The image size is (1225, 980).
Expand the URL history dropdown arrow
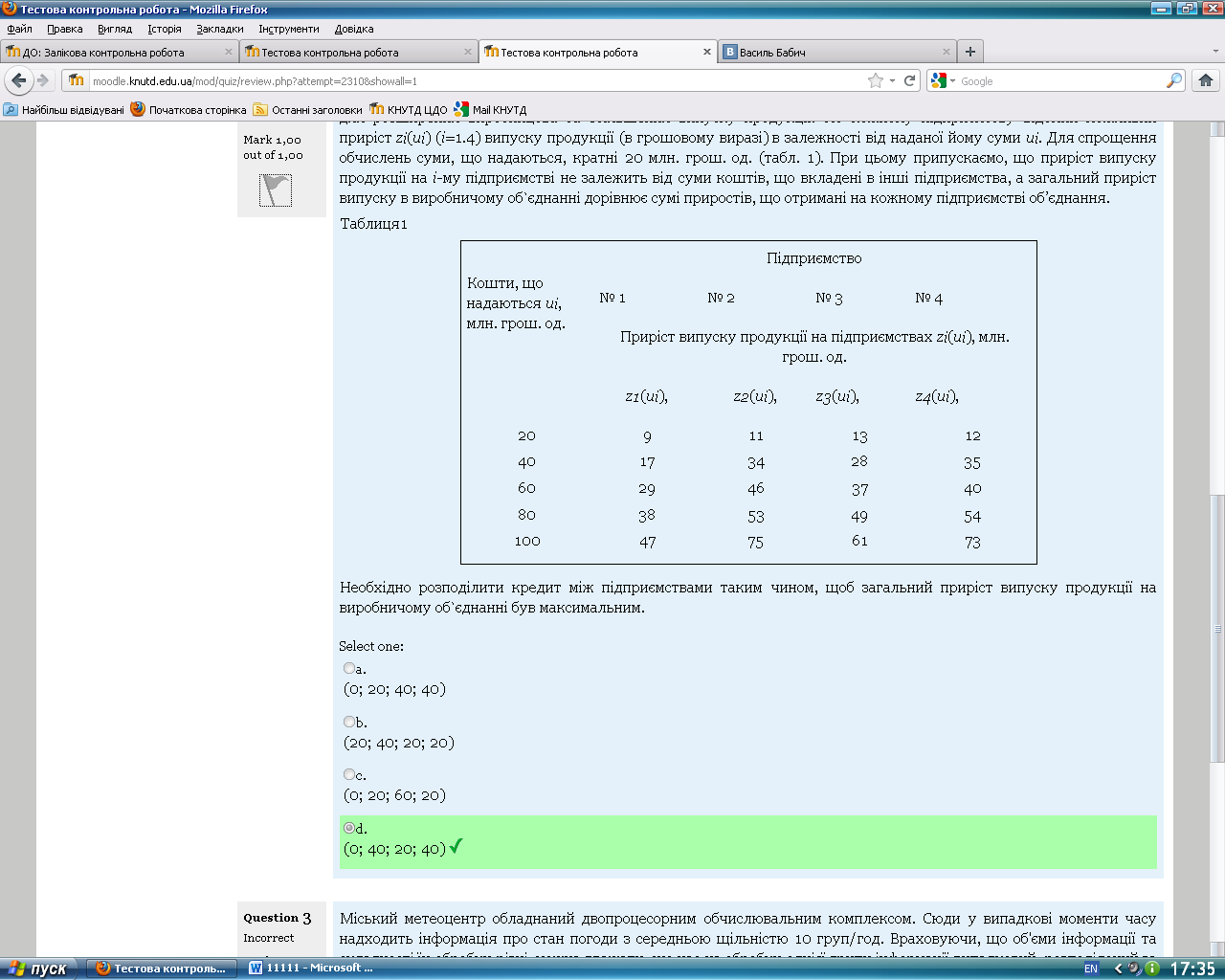tap(892, 80)
